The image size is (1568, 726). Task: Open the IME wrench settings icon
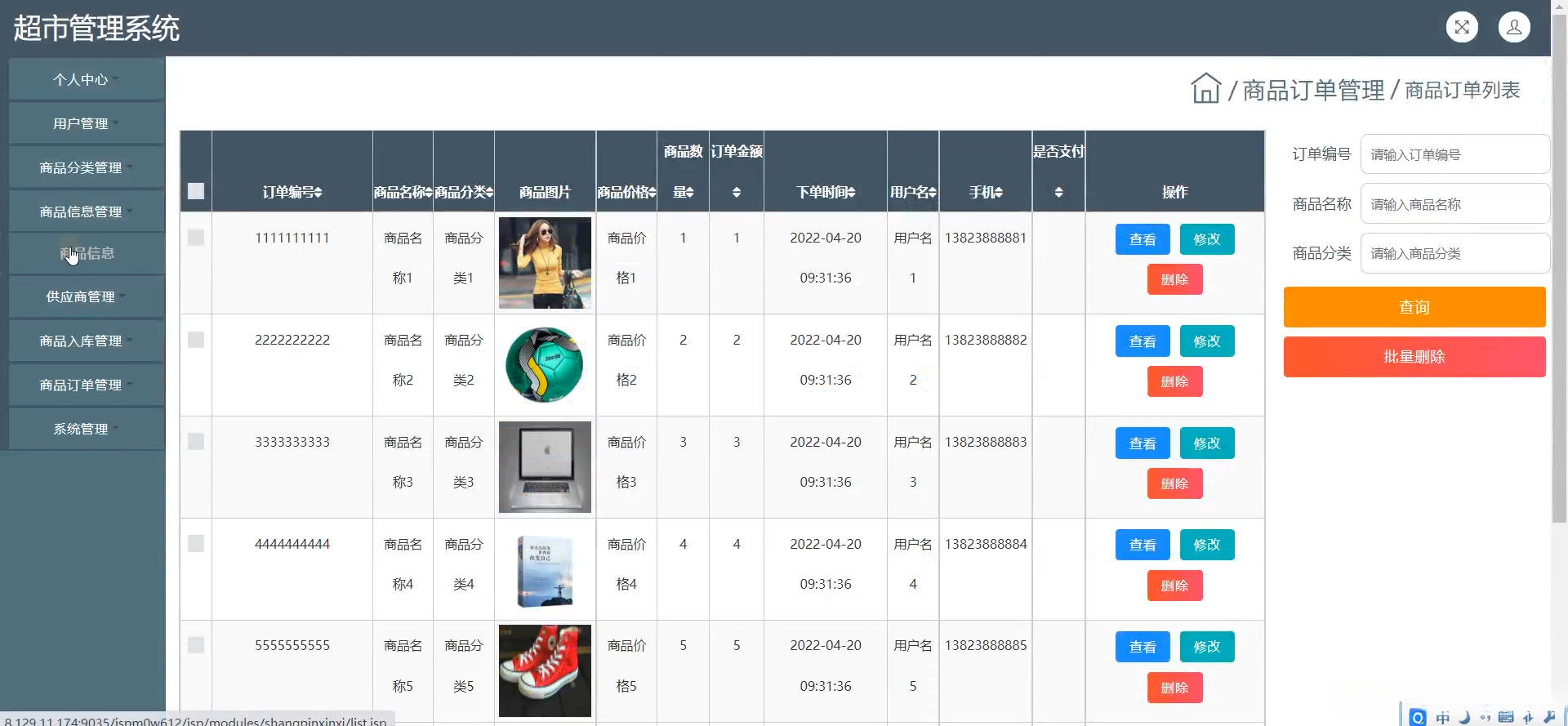(1550, 718)
